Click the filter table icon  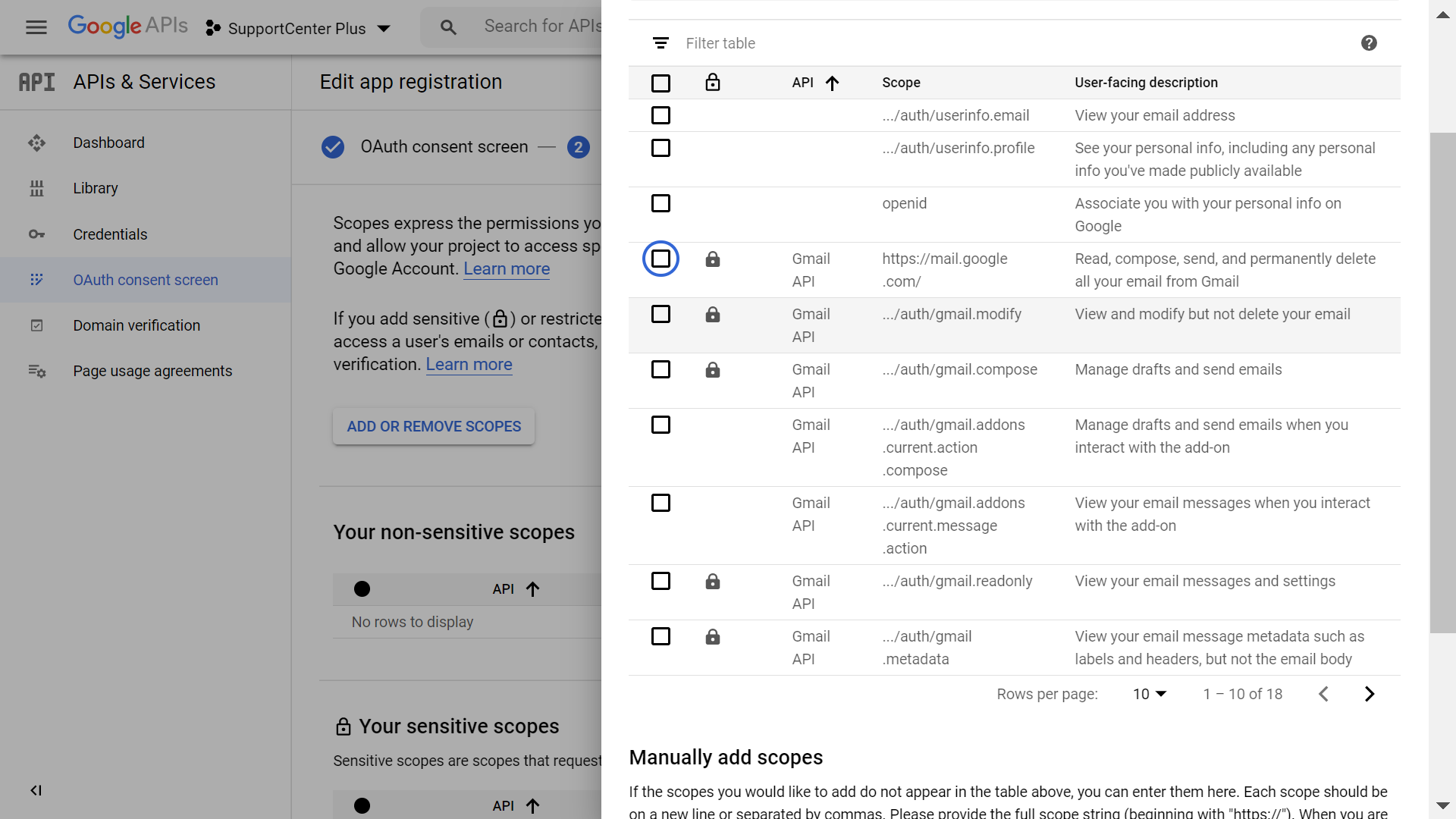[661, 43]
